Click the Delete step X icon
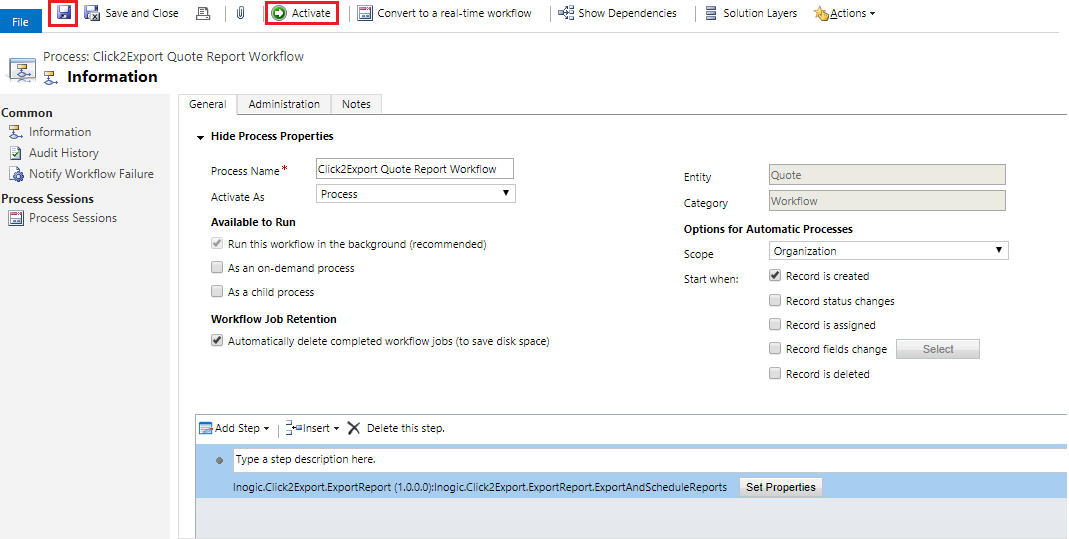This screenshot has height=539, width=1069. tap(354, 428)
